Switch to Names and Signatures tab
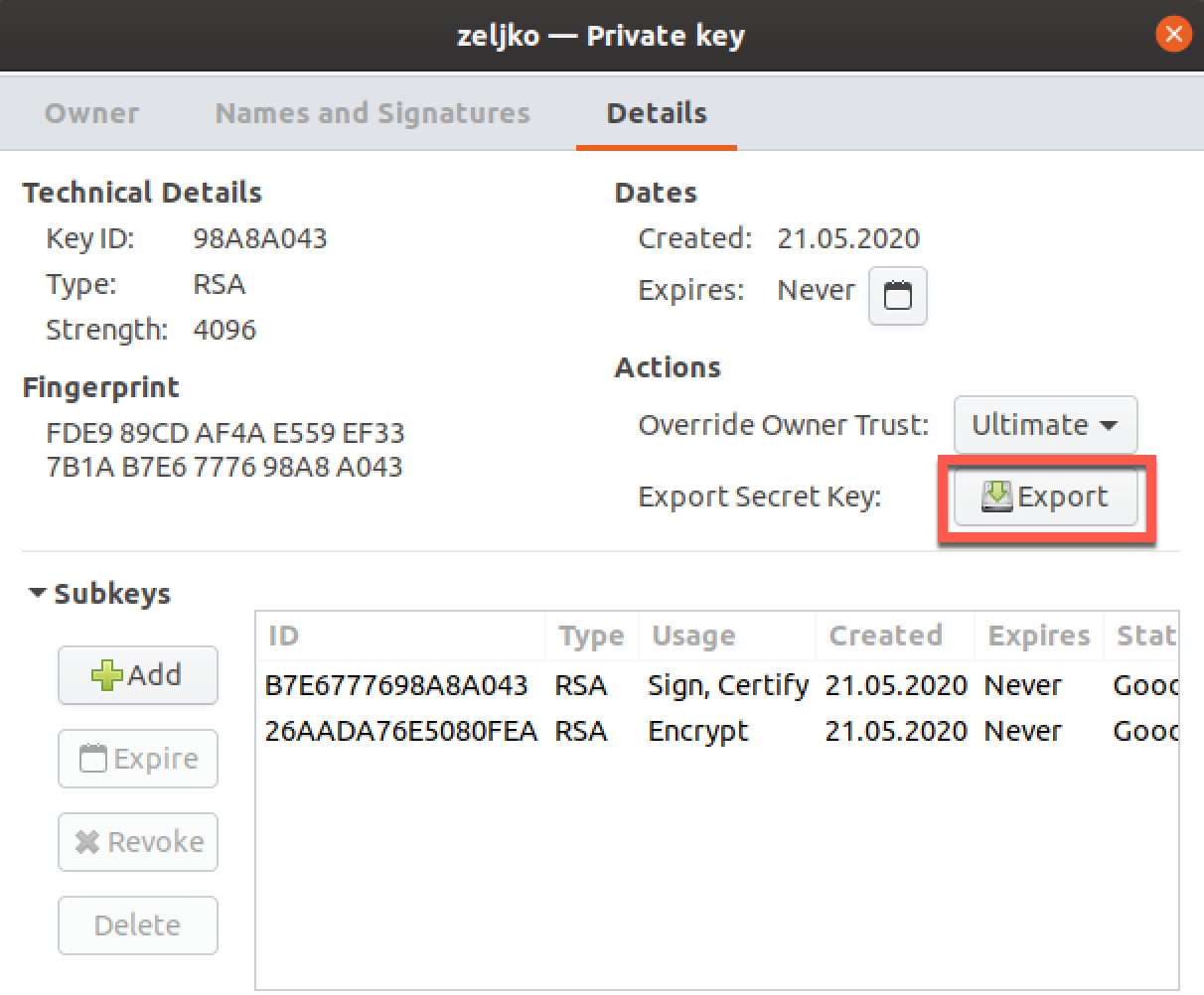Screen dimensions: 1204x995 373,113
